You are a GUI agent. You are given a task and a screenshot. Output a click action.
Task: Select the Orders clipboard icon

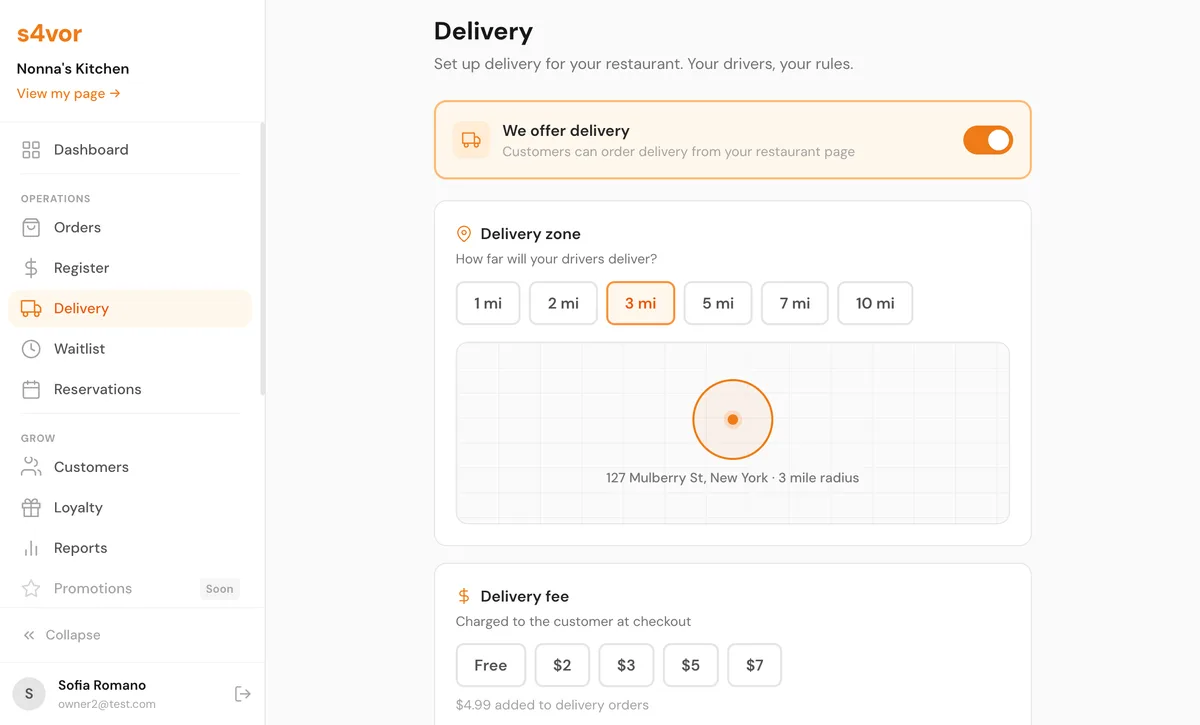31,227
